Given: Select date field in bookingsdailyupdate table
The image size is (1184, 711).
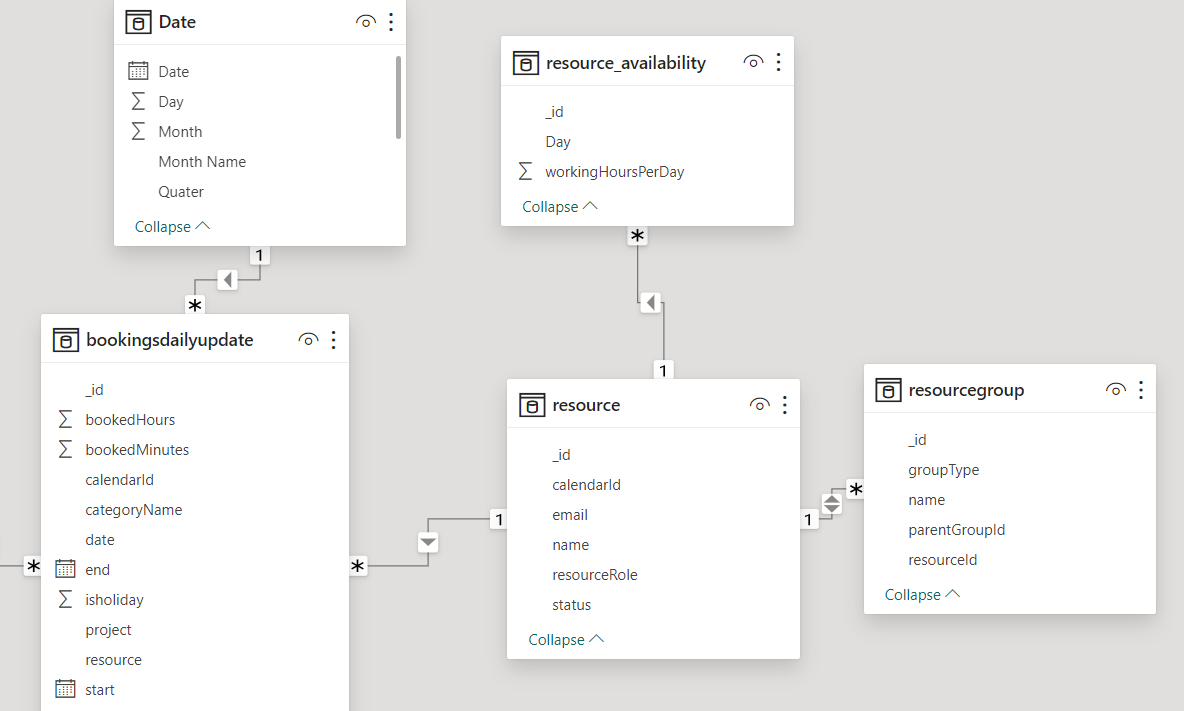Looking at the screenshot, I should (100, 540).
